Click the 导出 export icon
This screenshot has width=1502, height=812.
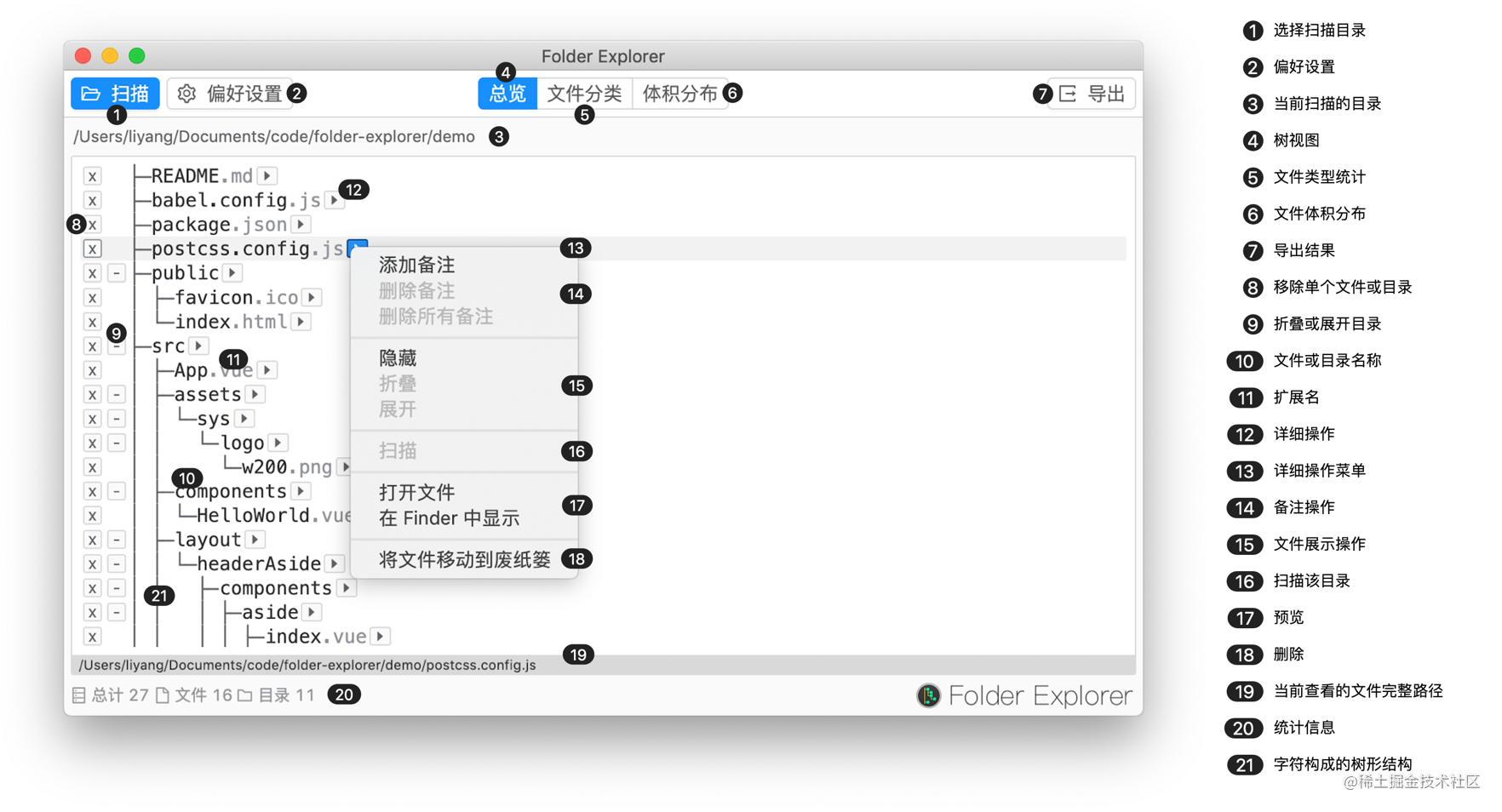click(x=1067, y=94)
